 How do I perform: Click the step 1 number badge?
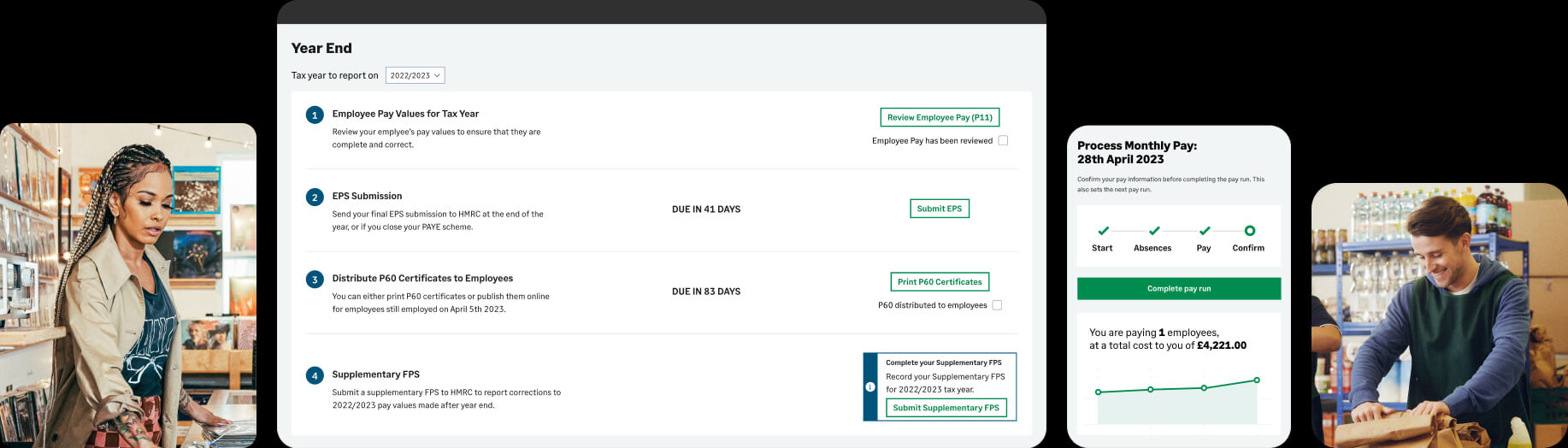click(315, 115)
